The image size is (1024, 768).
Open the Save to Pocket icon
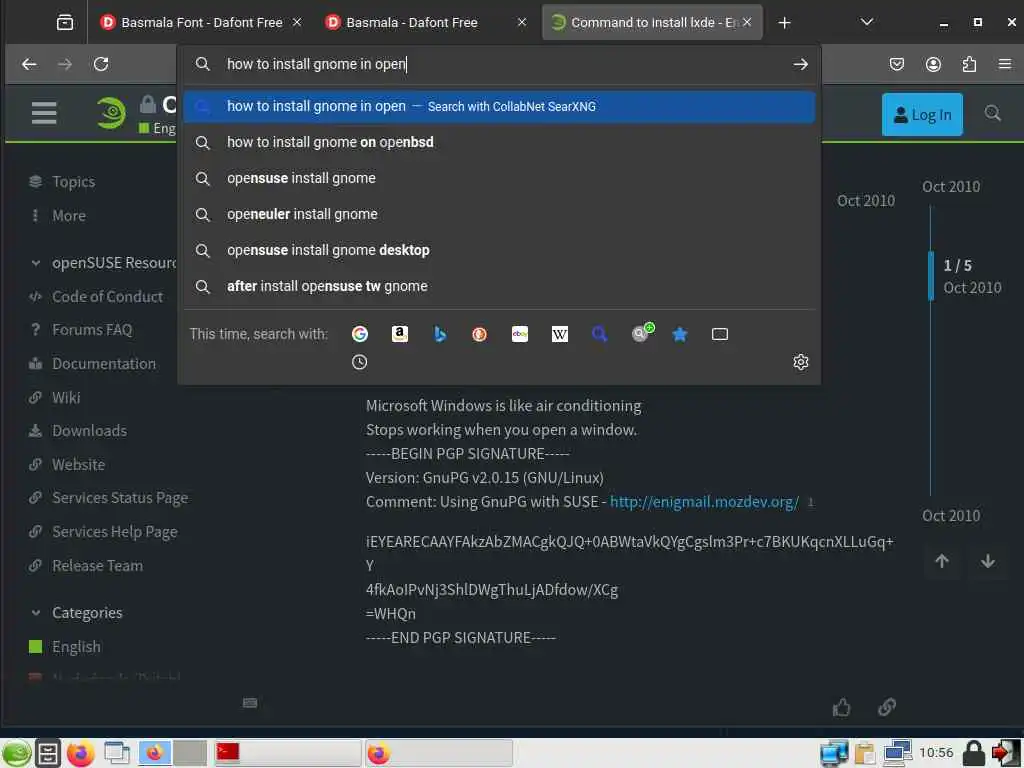pyautogui.click(x=897, y=64)
